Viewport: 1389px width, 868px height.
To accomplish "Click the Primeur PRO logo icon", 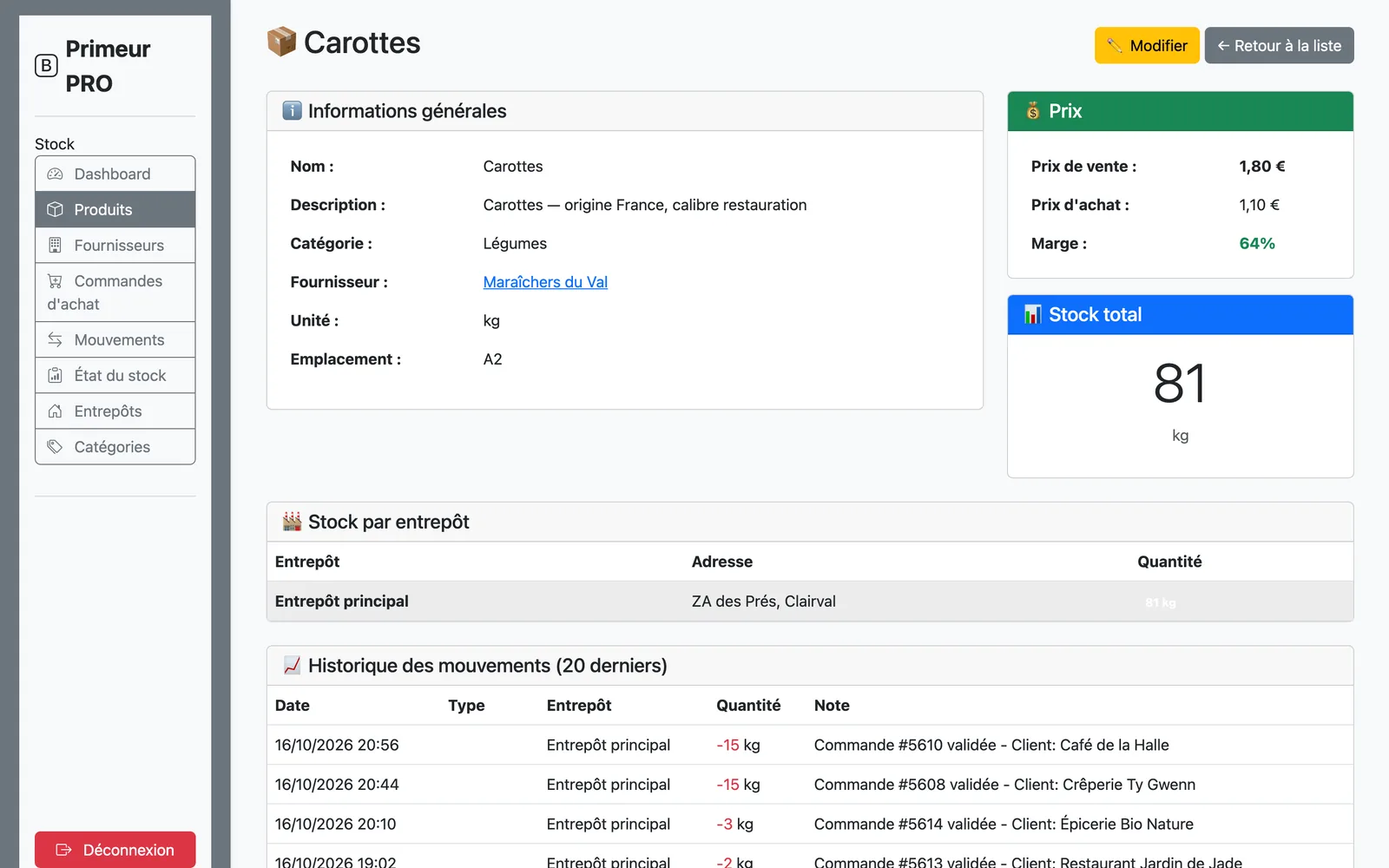I will coord(46,66).
